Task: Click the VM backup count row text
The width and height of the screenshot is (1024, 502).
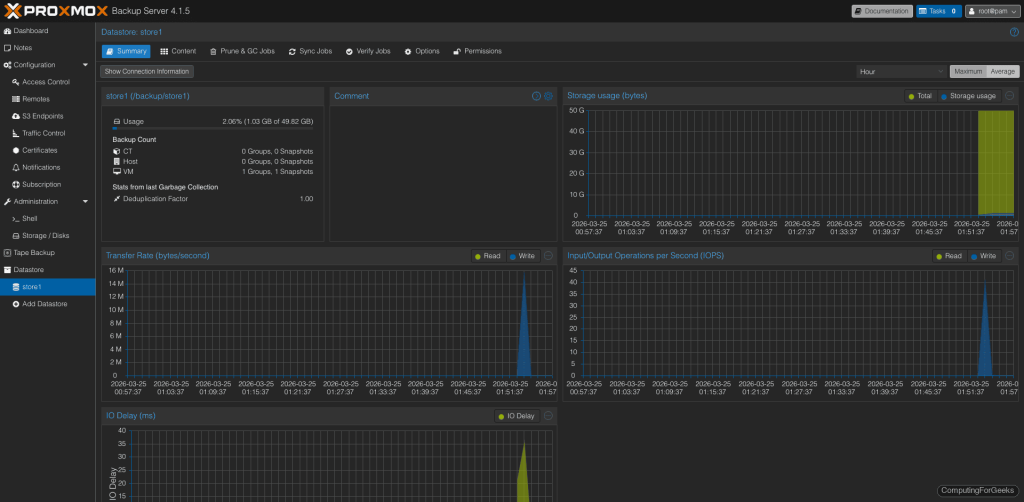Action: click(x=213, y=172)
